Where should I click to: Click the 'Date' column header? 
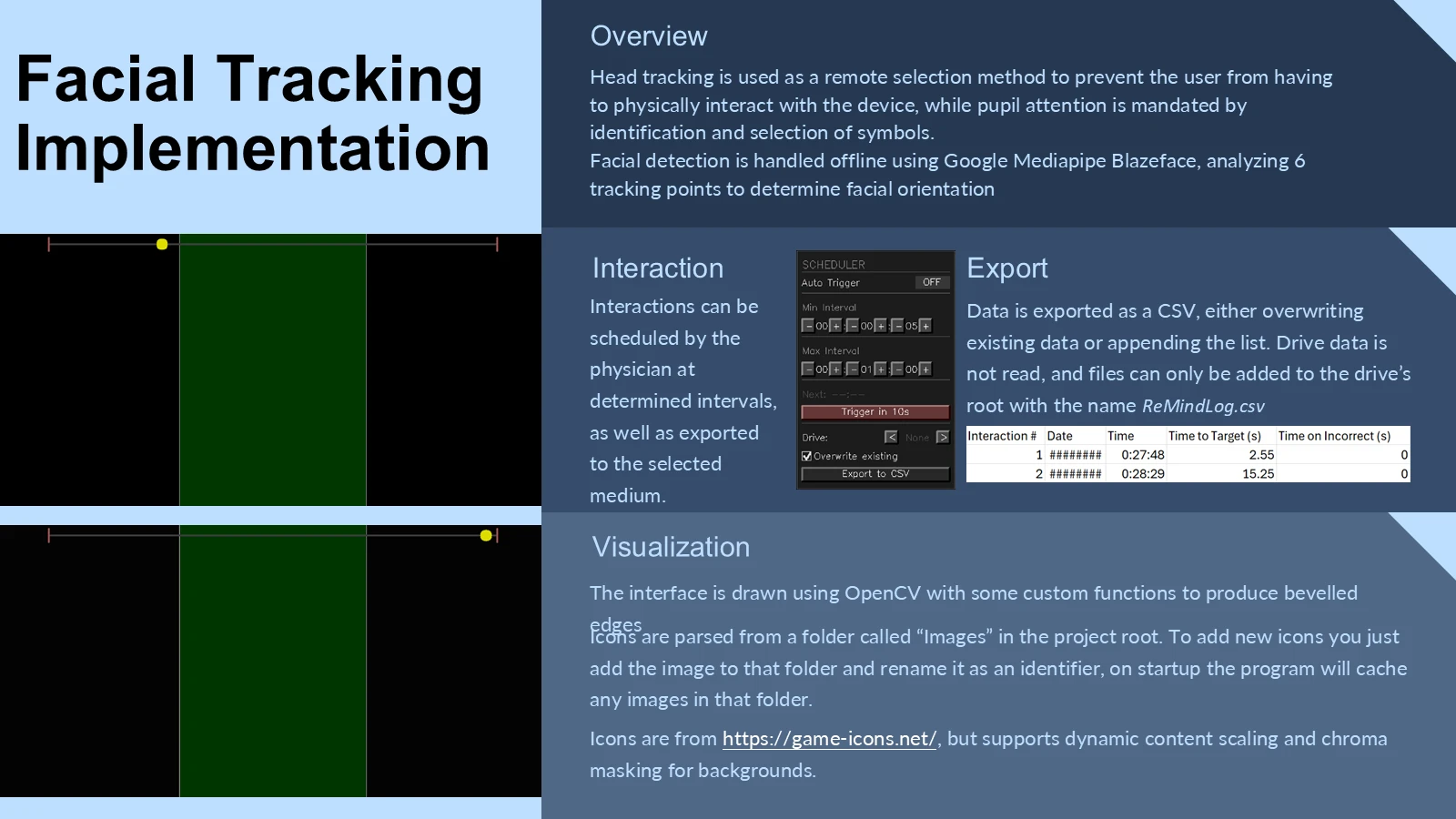click(1059, 436)
